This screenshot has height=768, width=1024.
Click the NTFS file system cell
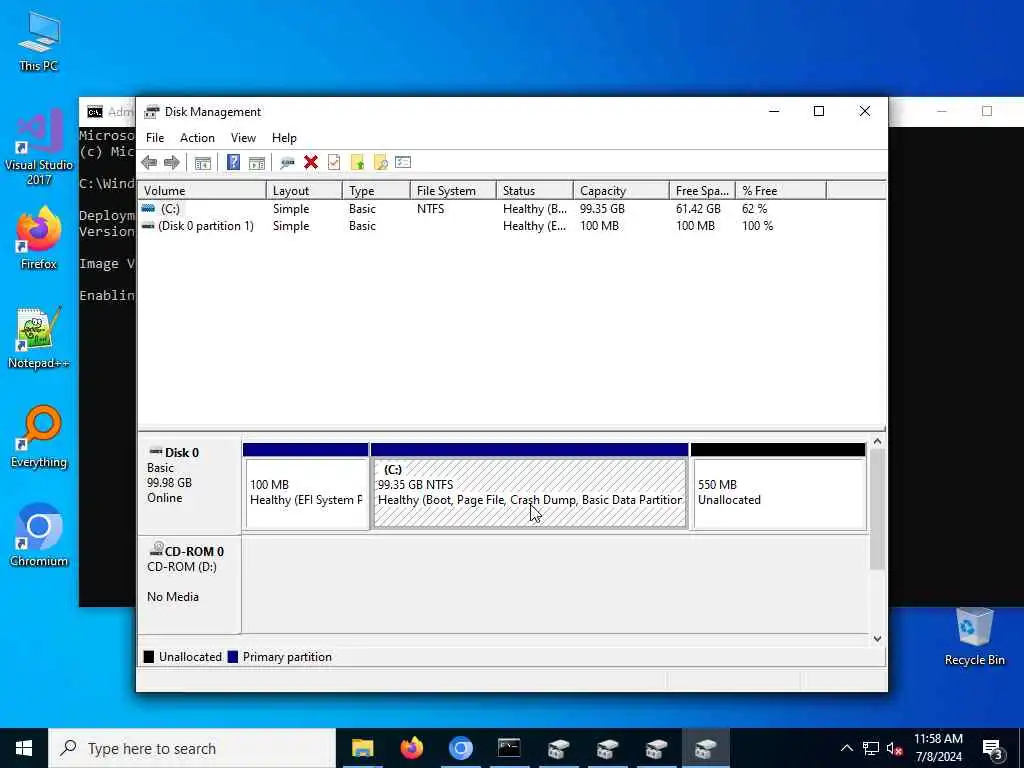[x=430, y=209]
